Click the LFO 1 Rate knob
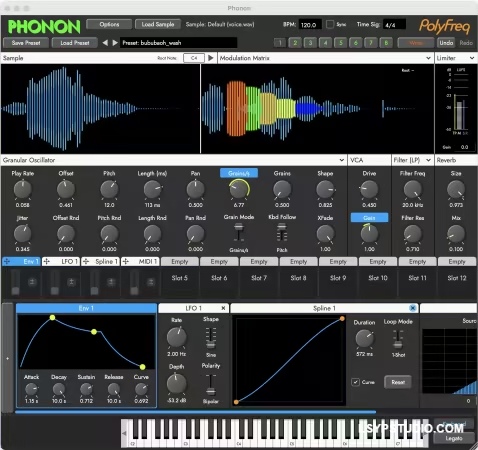This screenshot has width=478, height=450. (x=176, y=337)
